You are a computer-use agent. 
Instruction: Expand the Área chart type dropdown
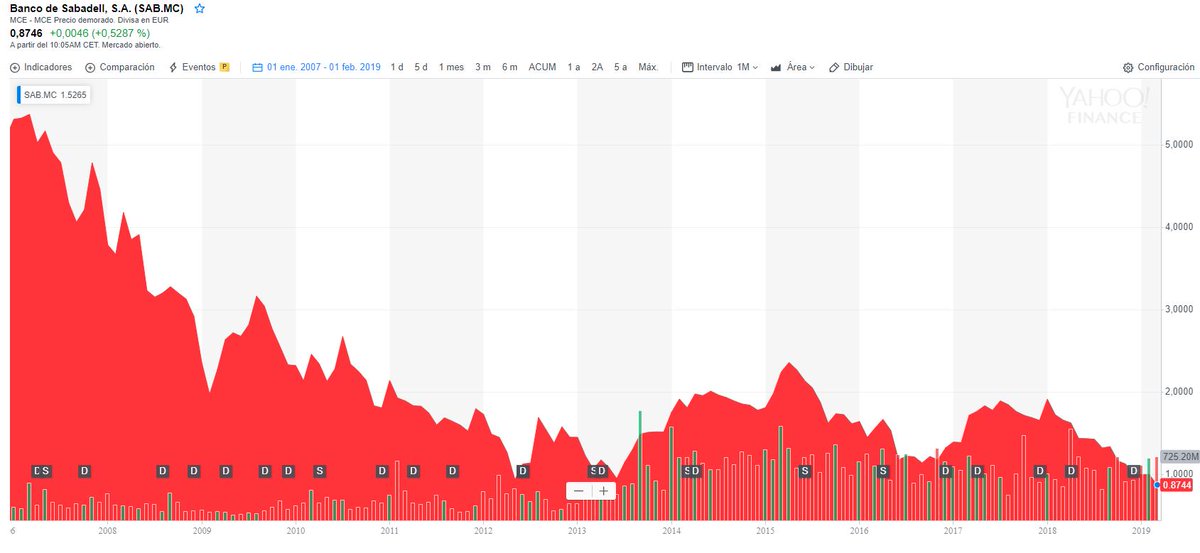coord(792,67)
